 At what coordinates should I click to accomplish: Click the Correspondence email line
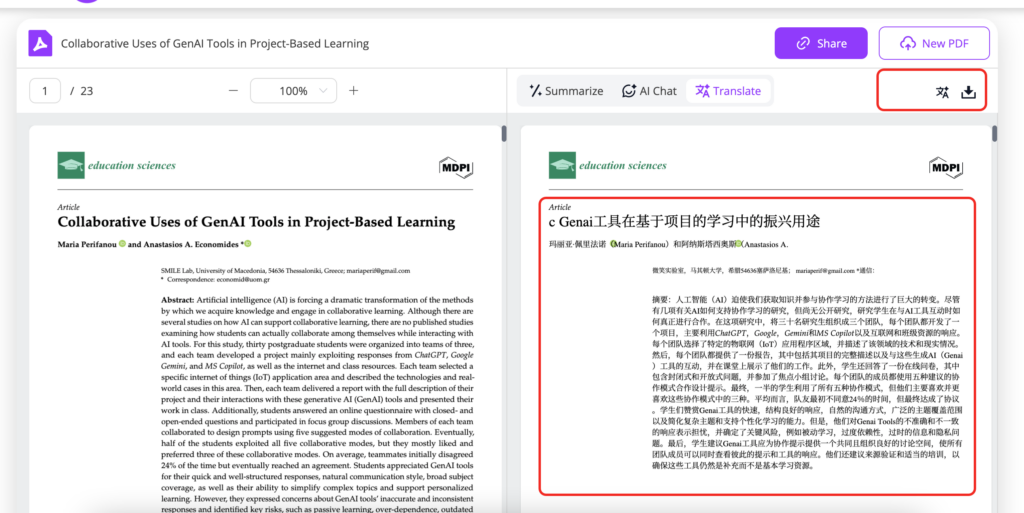click(x=216, y=279)
